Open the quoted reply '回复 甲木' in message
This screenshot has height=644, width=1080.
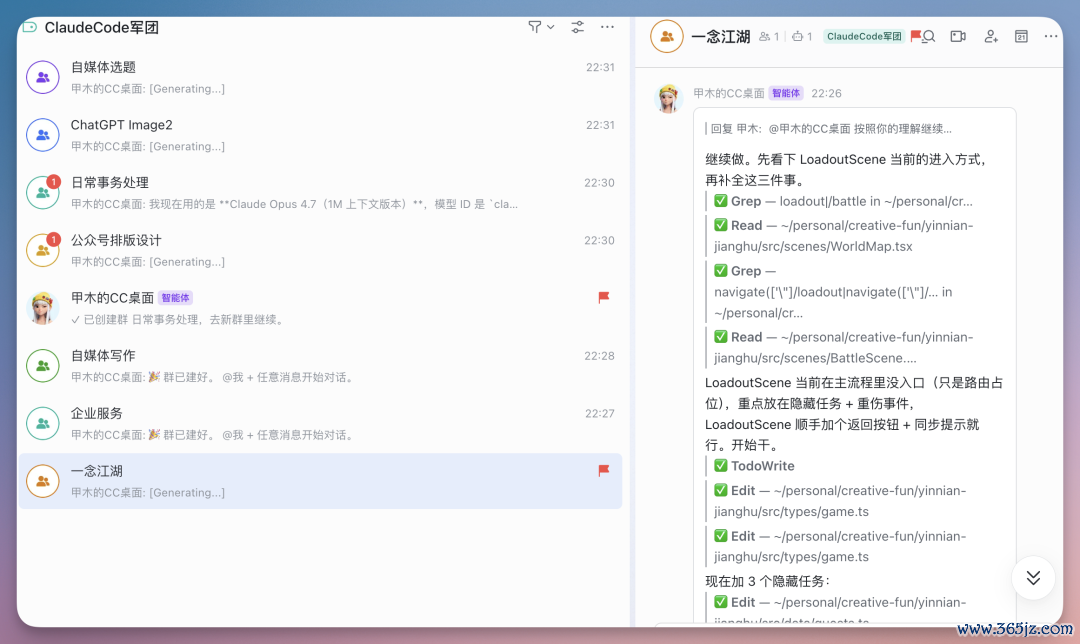[831, 129]
